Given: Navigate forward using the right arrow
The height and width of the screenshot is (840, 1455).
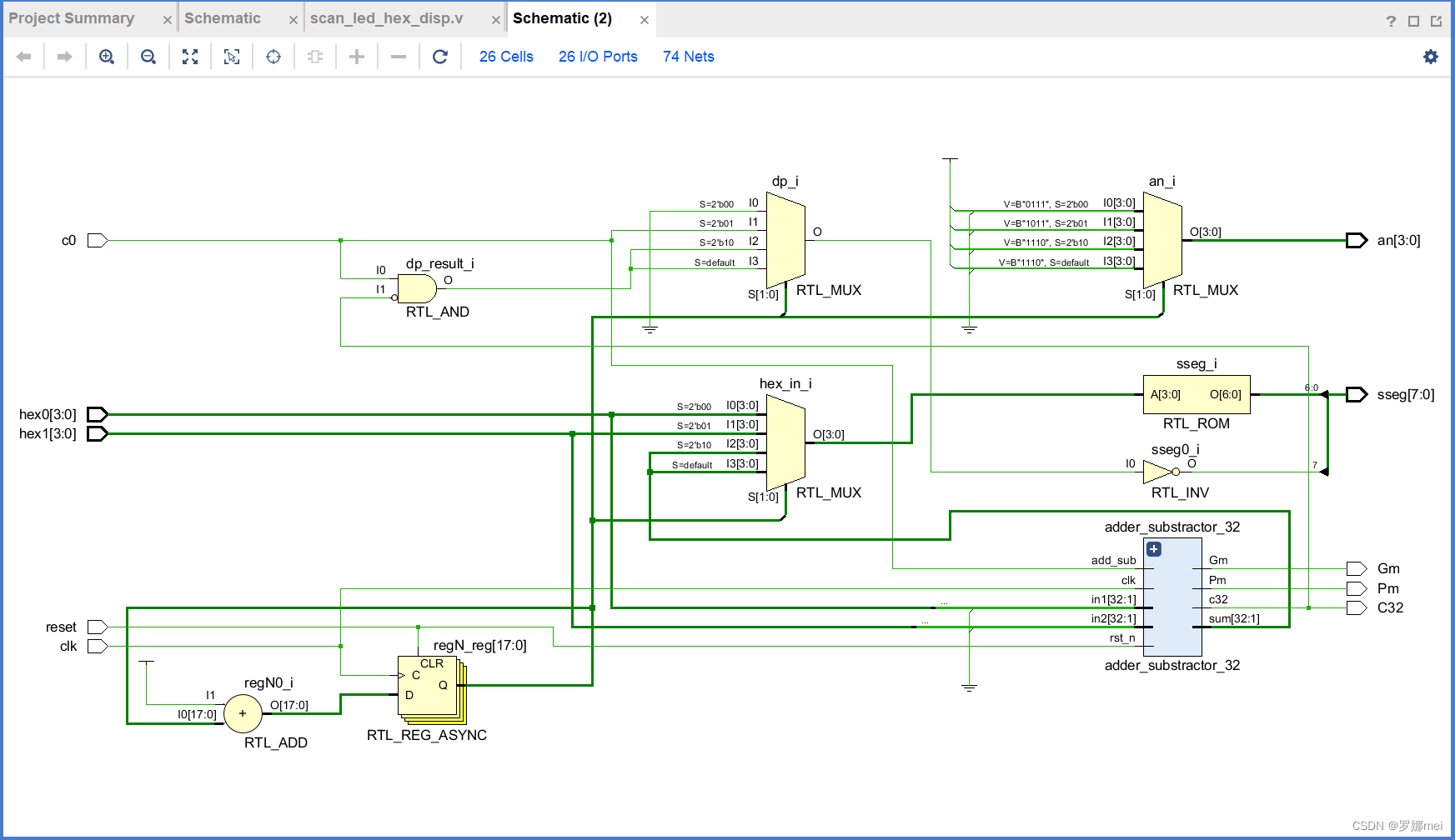Looking at the screenshot, I should tap(64, 57).
